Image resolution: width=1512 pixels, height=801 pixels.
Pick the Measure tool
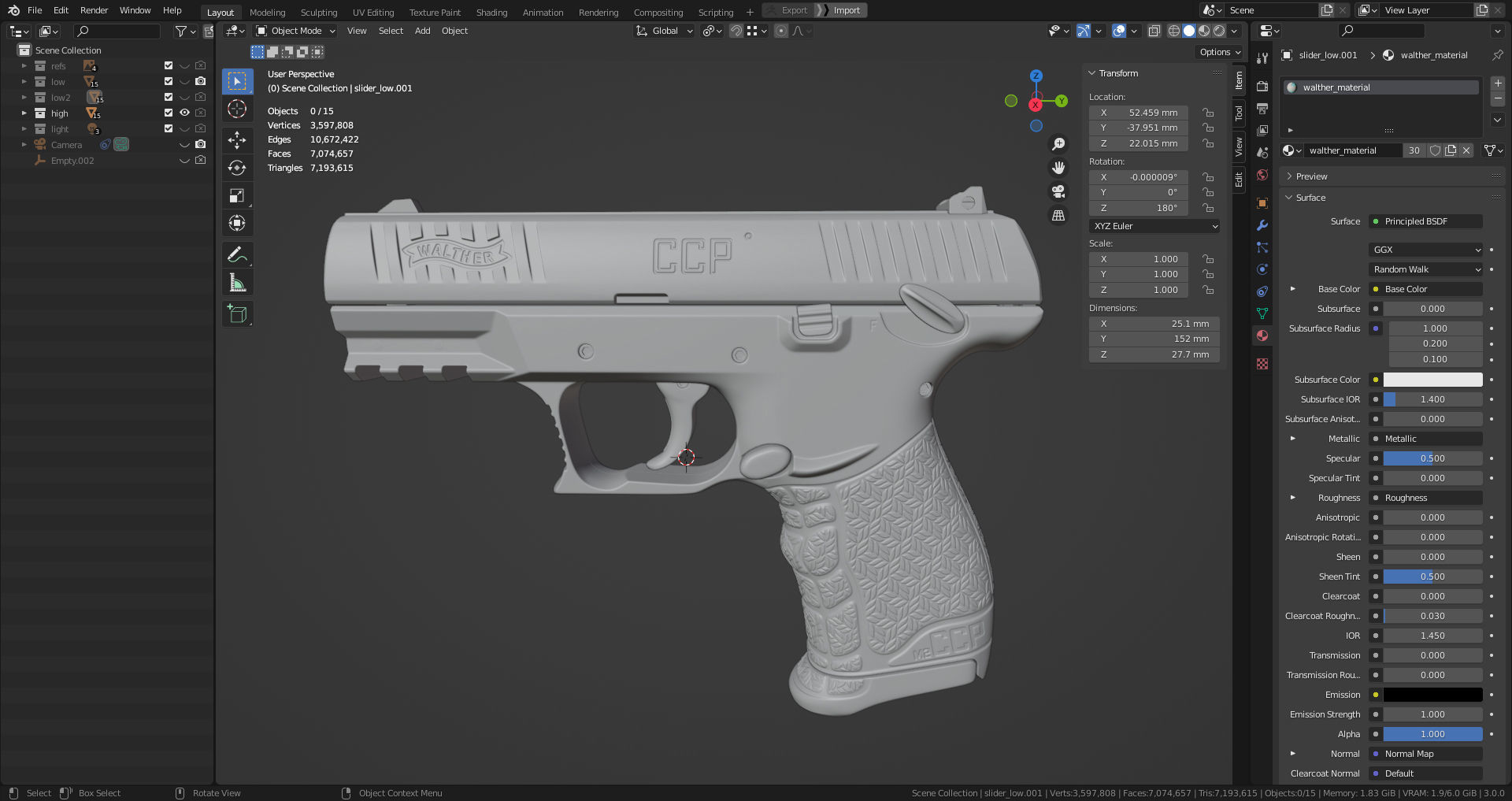pos(237,283)
